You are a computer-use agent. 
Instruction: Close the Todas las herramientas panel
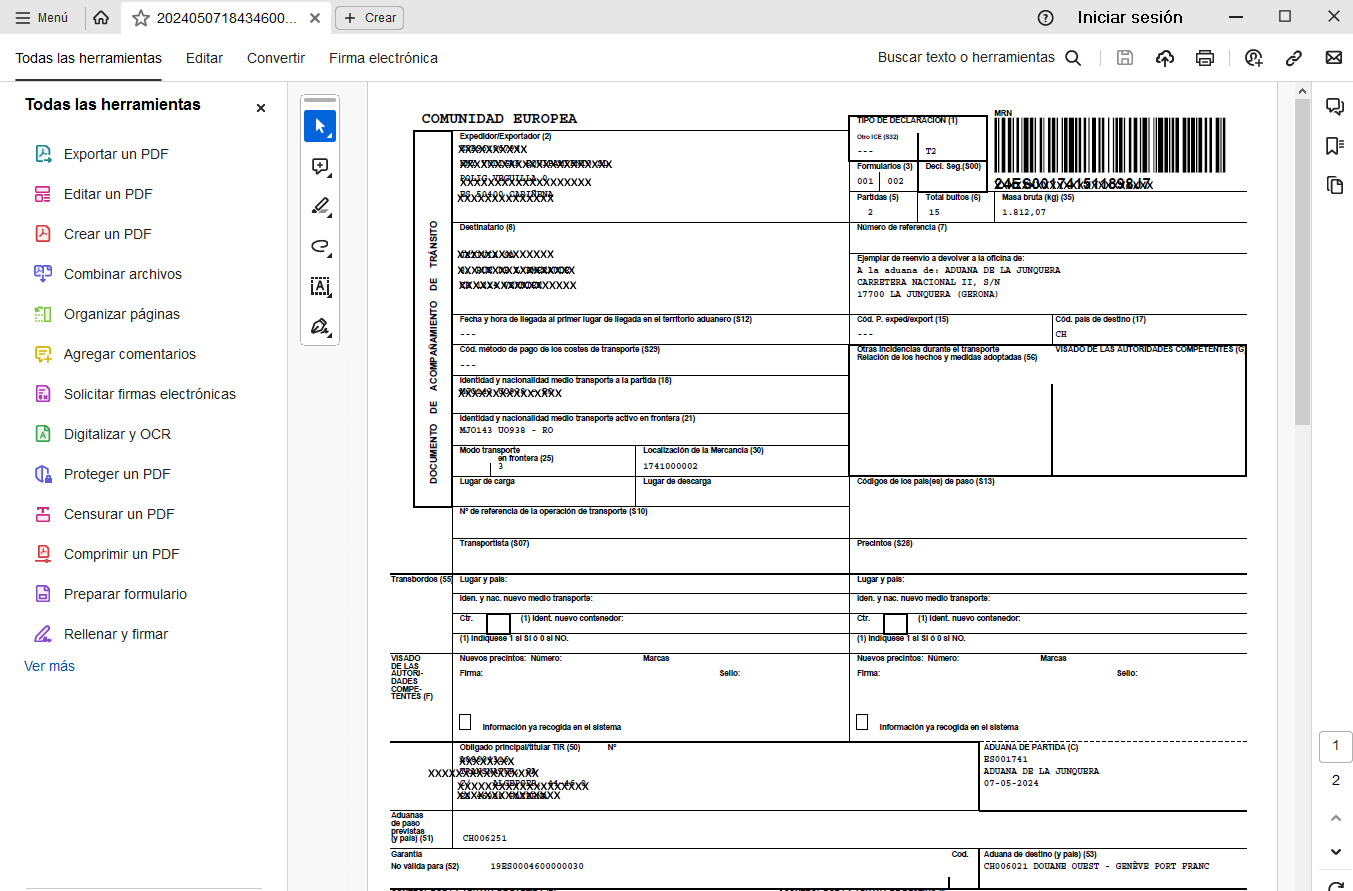pos(261,108)
